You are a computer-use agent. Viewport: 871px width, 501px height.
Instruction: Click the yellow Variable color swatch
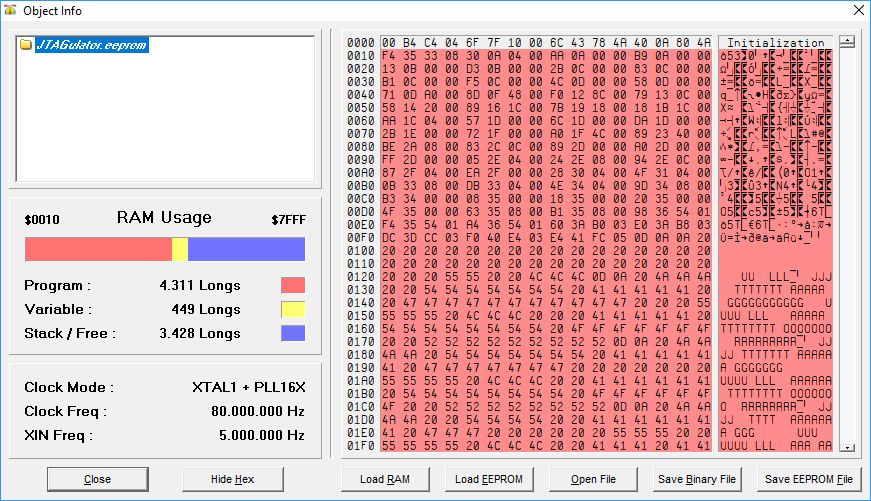[293, 309]
